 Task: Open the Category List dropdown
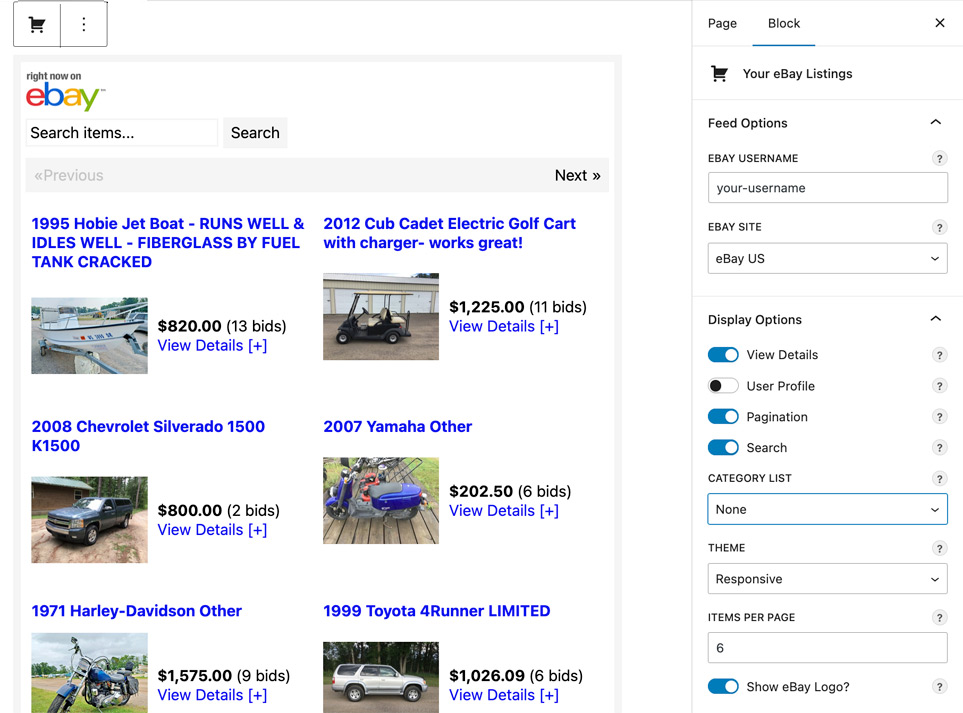tap(827, 509)
